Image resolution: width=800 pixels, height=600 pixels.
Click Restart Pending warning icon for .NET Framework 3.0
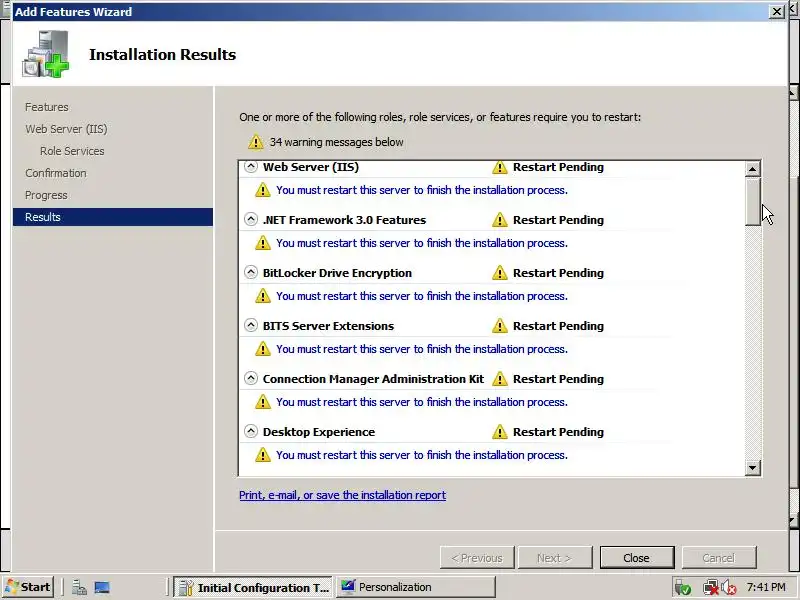[499, 220]
